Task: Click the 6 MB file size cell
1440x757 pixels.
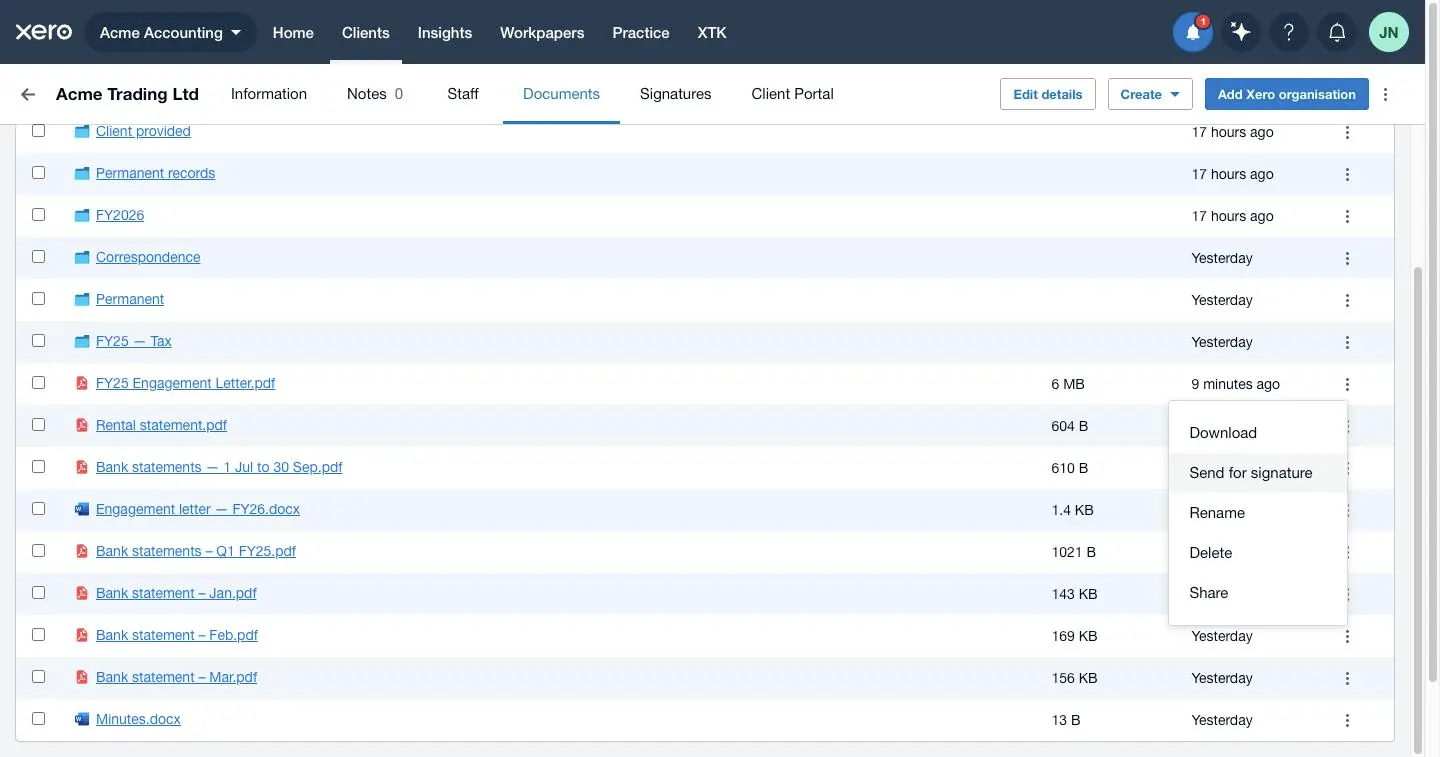Action: click(1068, 384)
